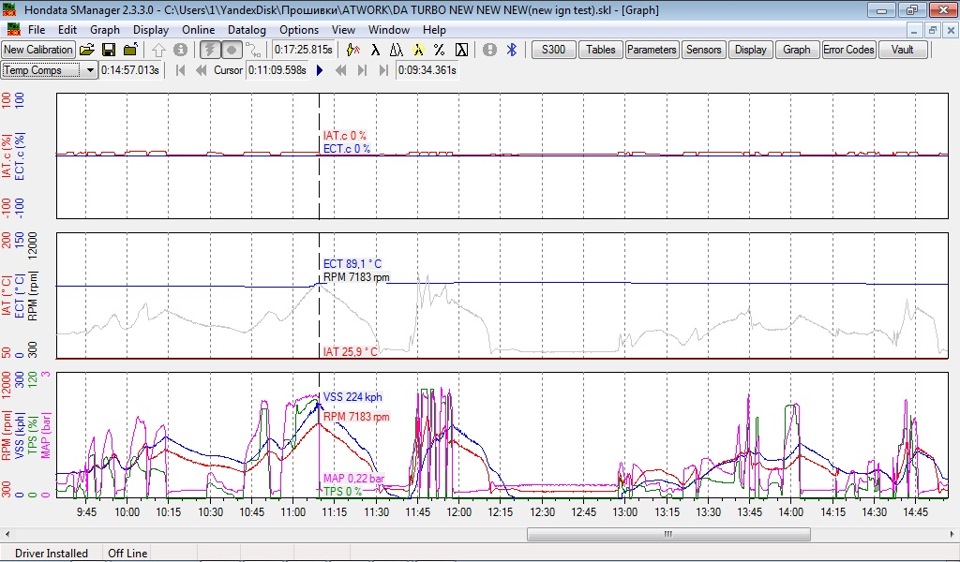Click the Off Line status bar entry
Image resolution: width=960 pixels, height=562 pixels.
pos(127,553)
